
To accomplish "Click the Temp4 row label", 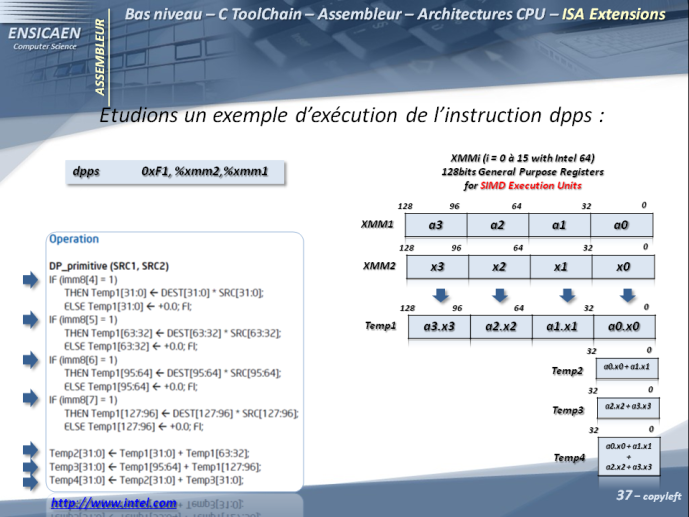I will click(569, 458).
